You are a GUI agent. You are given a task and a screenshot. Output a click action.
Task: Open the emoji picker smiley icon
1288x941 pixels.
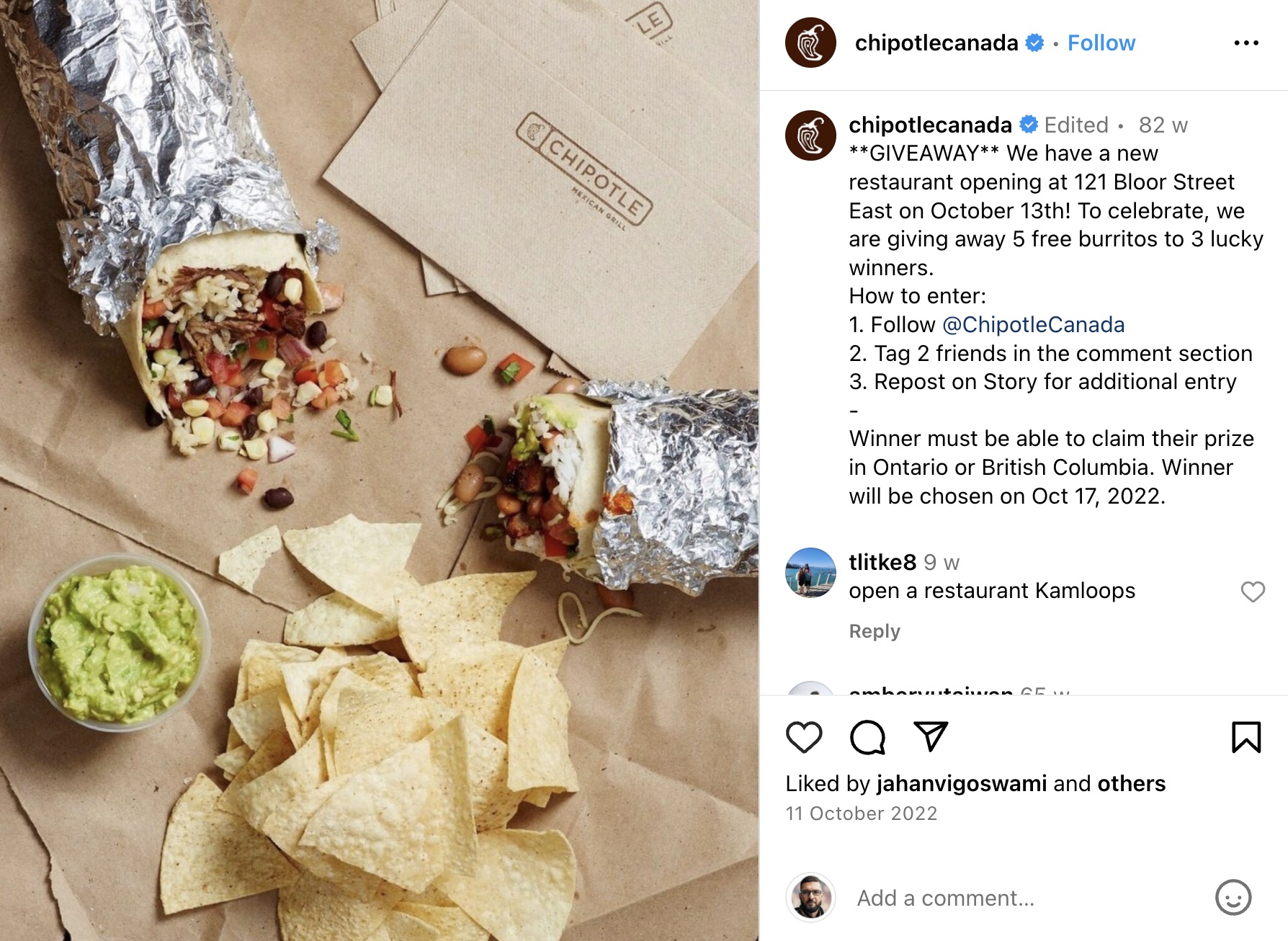1233,898
